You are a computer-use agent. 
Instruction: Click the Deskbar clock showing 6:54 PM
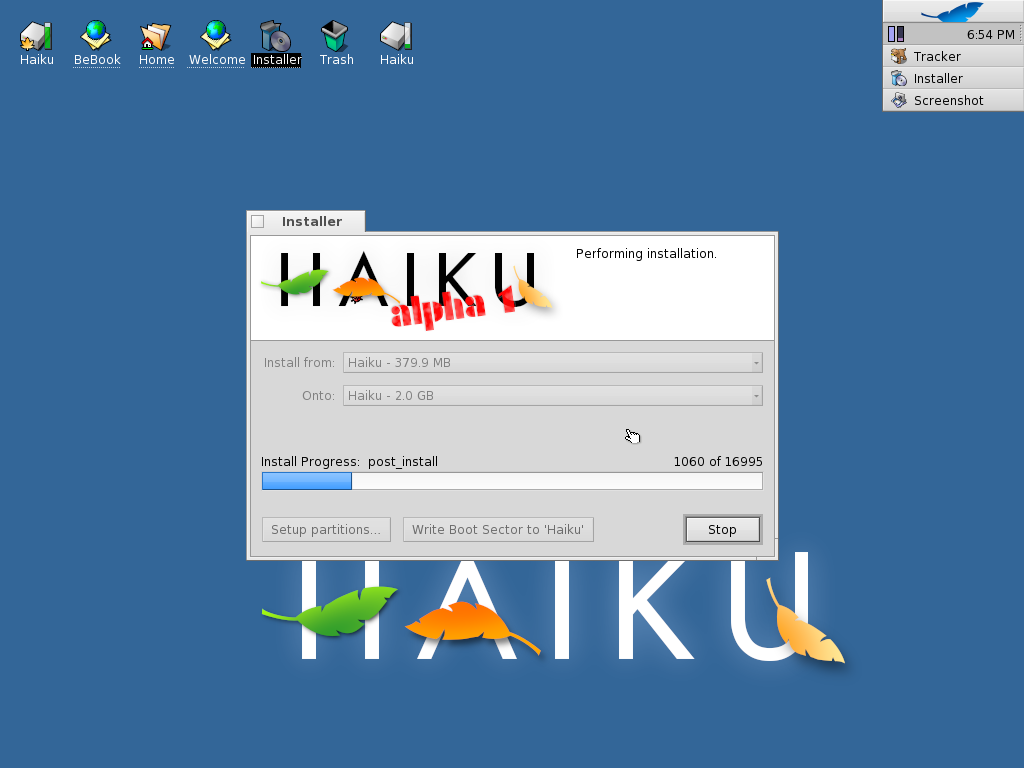(990, 35)
